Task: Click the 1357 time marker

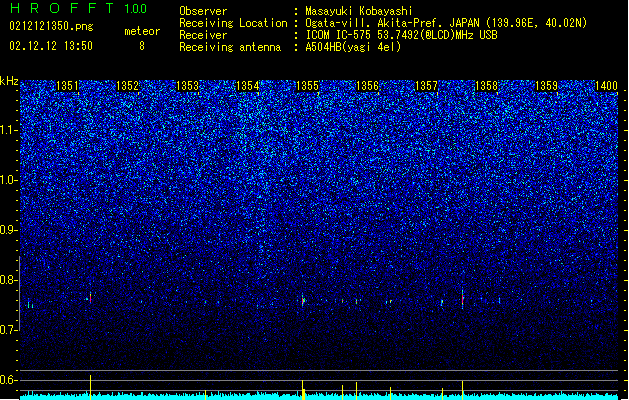Action: click(x=426, y=86)
